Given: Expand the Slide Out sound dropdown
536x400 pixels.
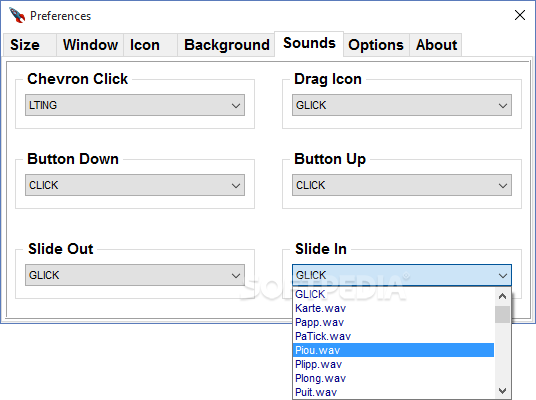Looking at the screenshot, I should pyautogui.click(x=135, y=275).
